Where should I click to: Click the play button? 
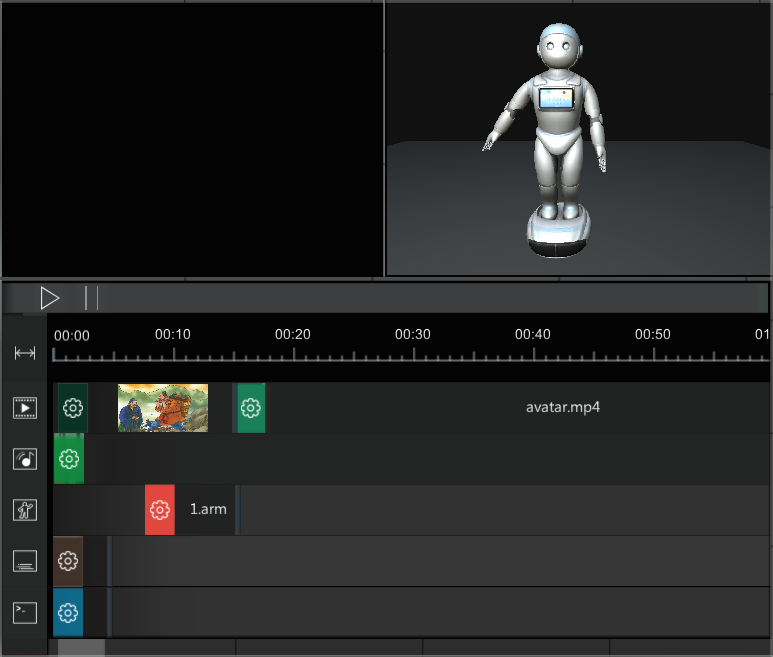tap(50, 298)
